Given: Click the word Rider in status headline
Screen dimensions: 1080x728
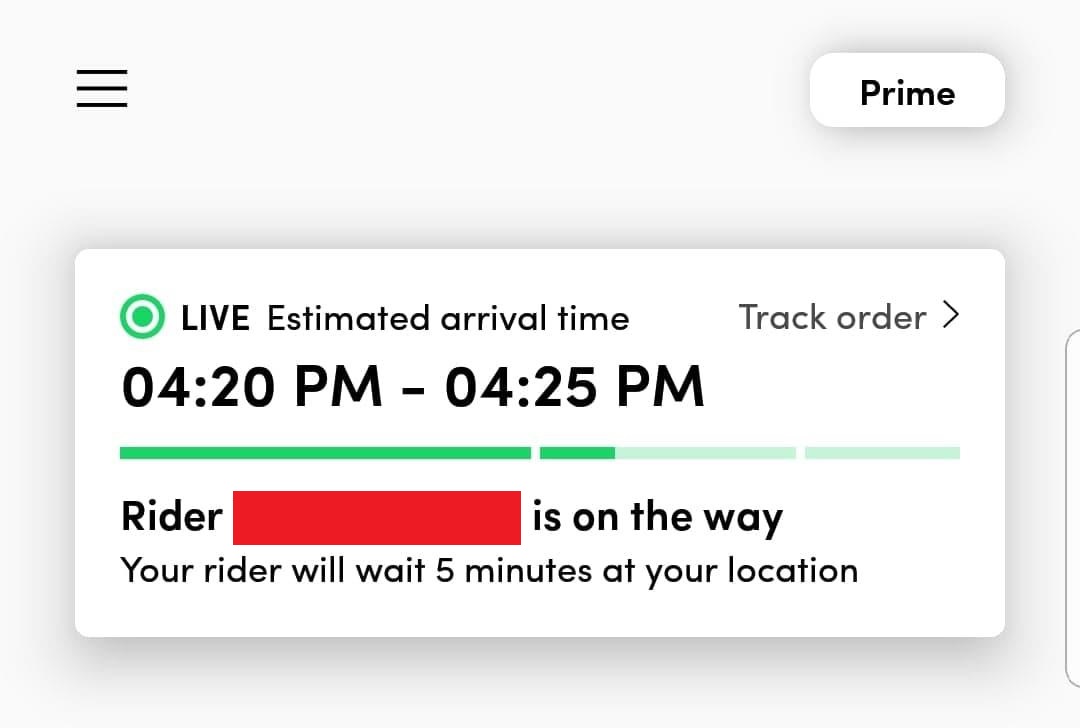Looking at the screenshot, I should [x=172, y=517].
